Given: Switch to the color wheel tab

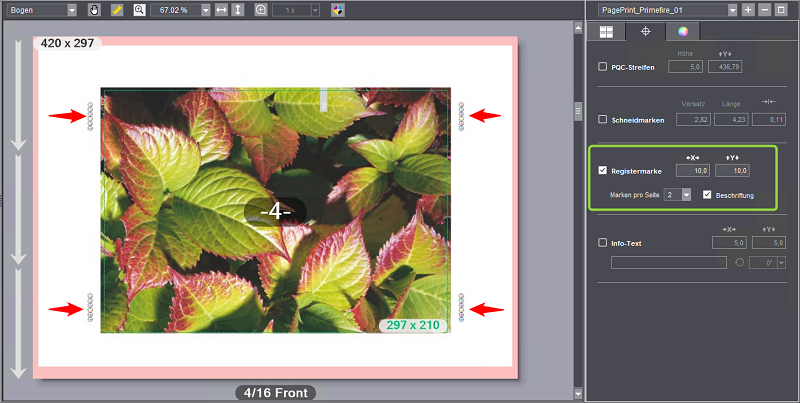Looking at the screenshot, I should click(683, 32).
